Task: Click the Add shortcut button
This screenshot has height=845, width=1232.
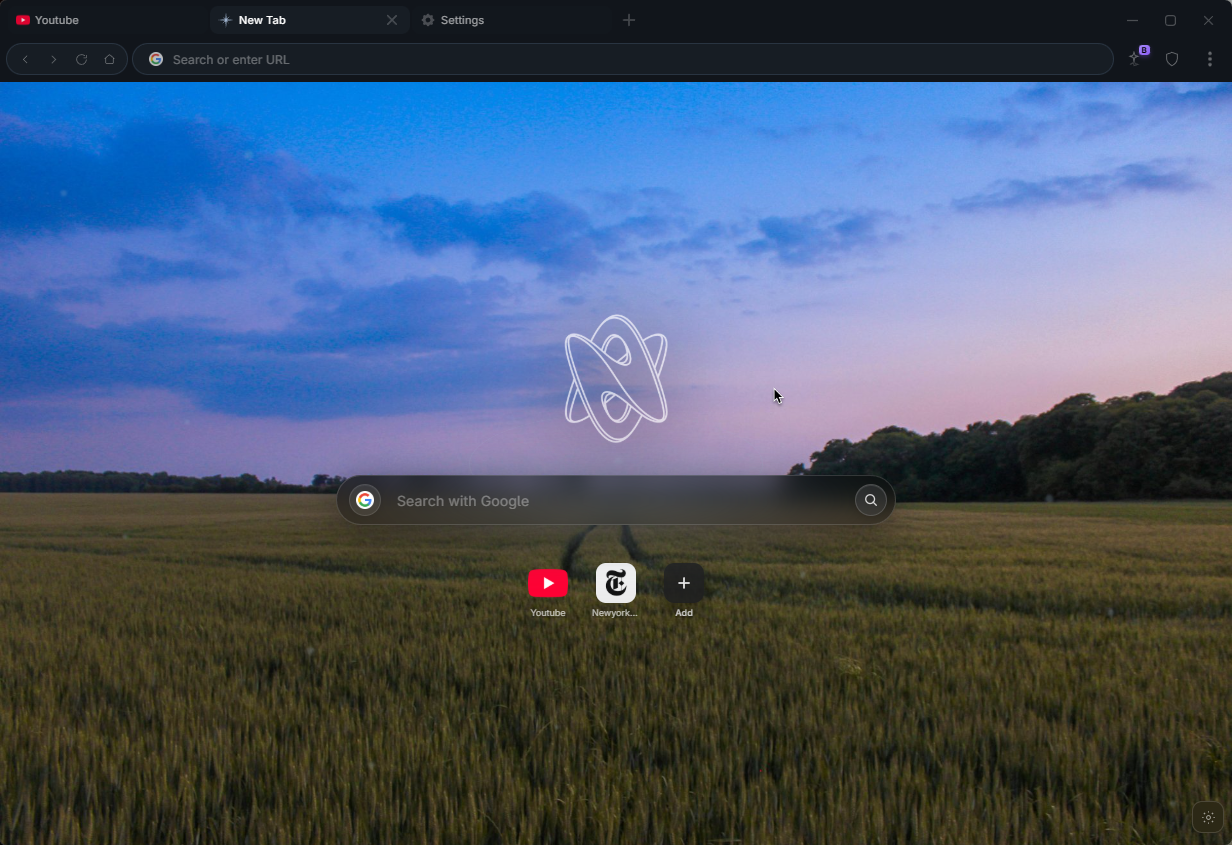Action: tap(683, 583)
